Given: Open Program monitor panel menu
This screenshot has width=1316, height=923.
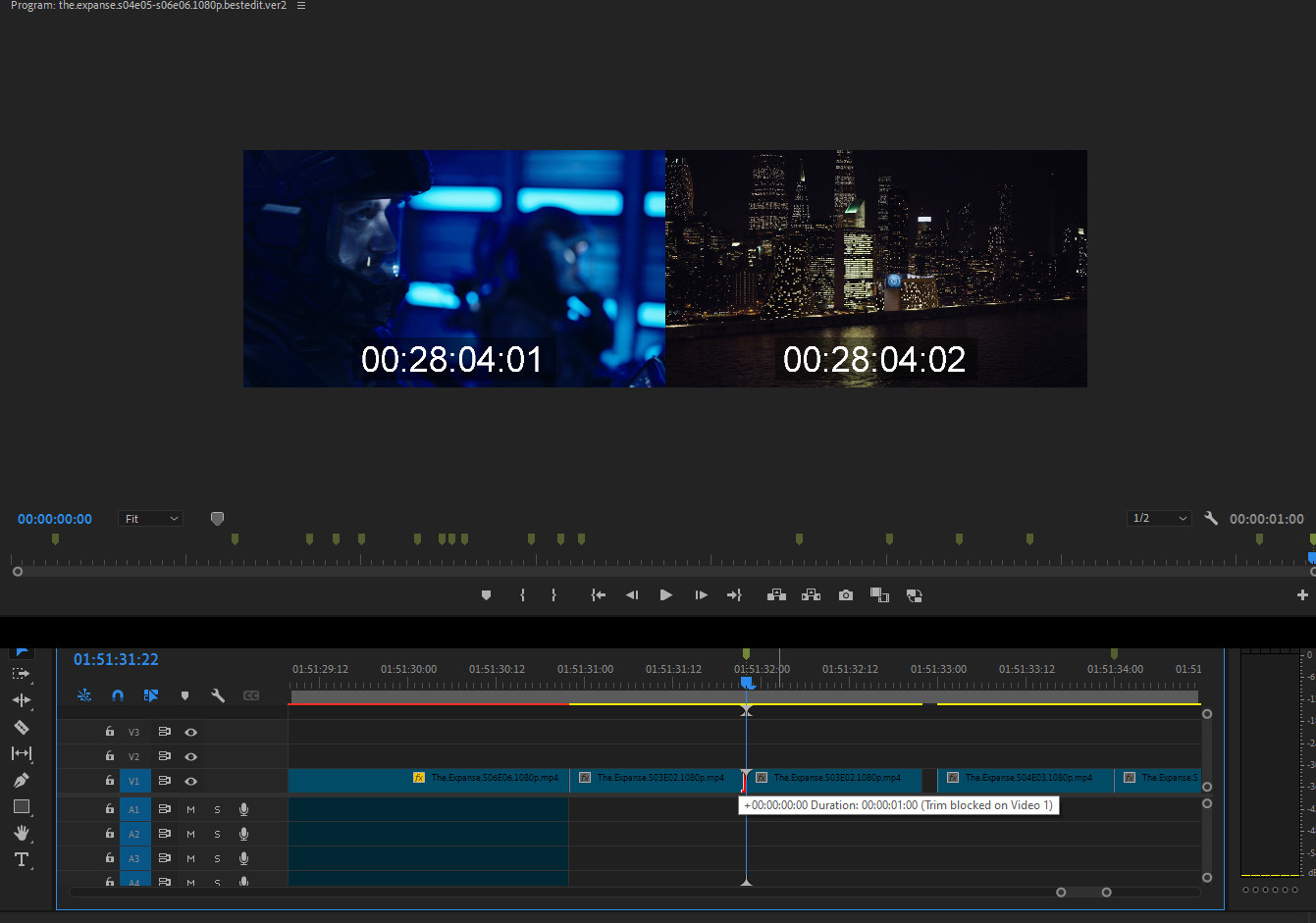Looking at the screenshot, I should [x=301, y=6].
